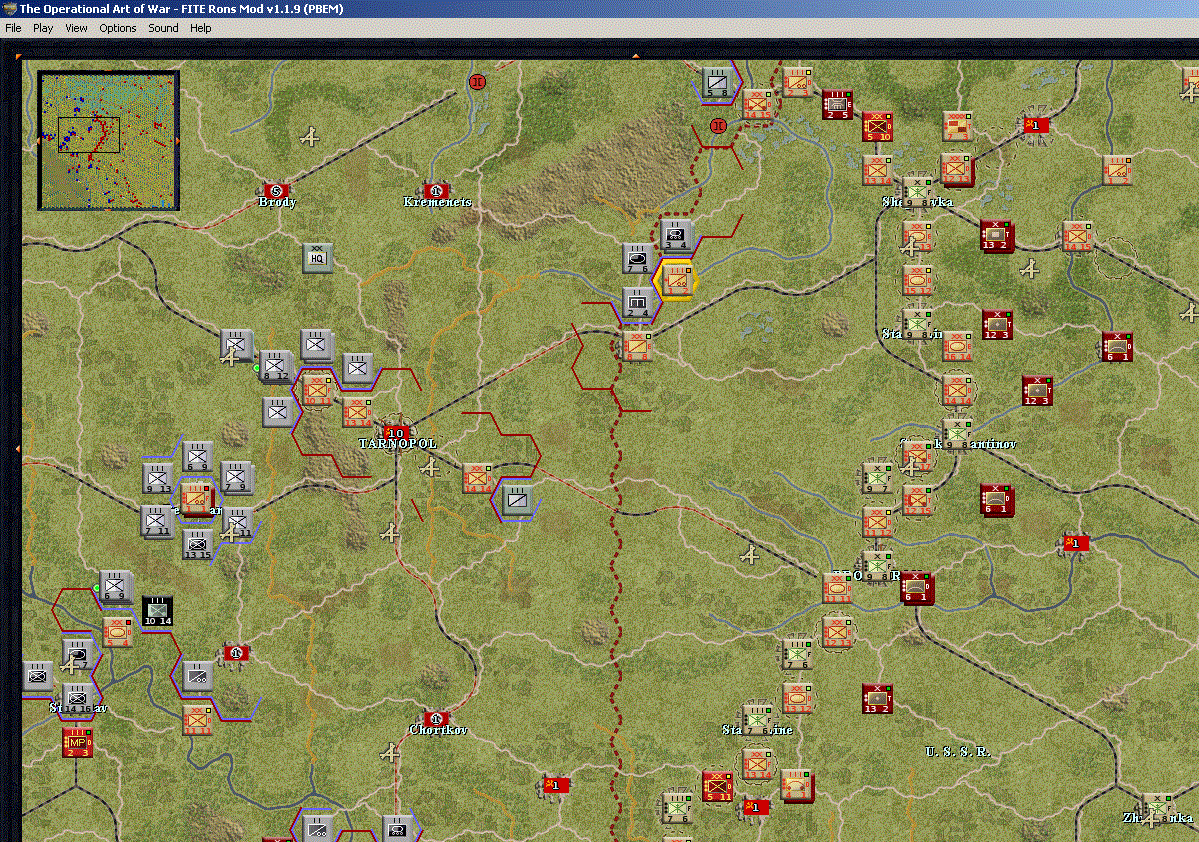The height and width of the screenshot is (842, 1199).
Task: Open the Play menu
Action: pyautogui.click(x=43, y=28)
